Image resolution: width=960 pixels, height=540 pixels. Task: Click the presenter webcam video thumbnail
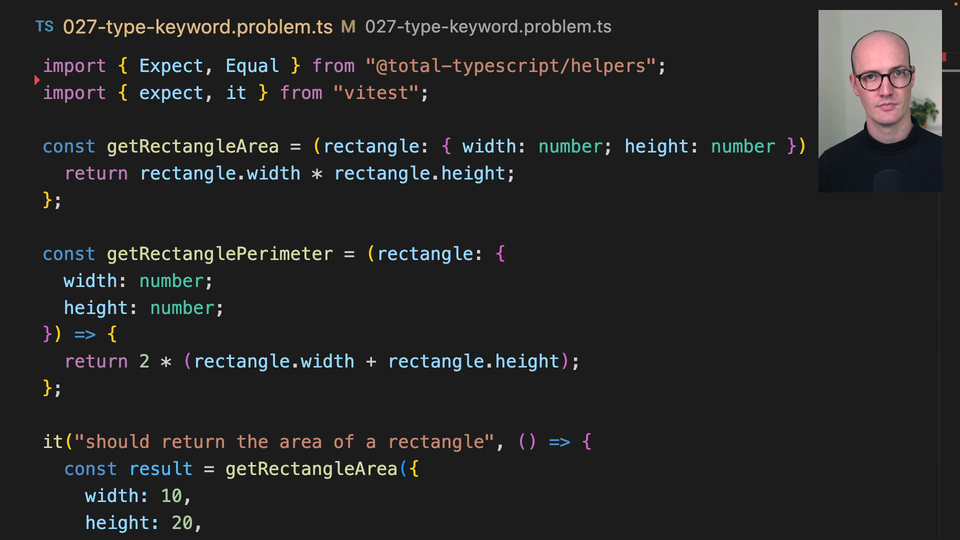click(x=879, y=101)
